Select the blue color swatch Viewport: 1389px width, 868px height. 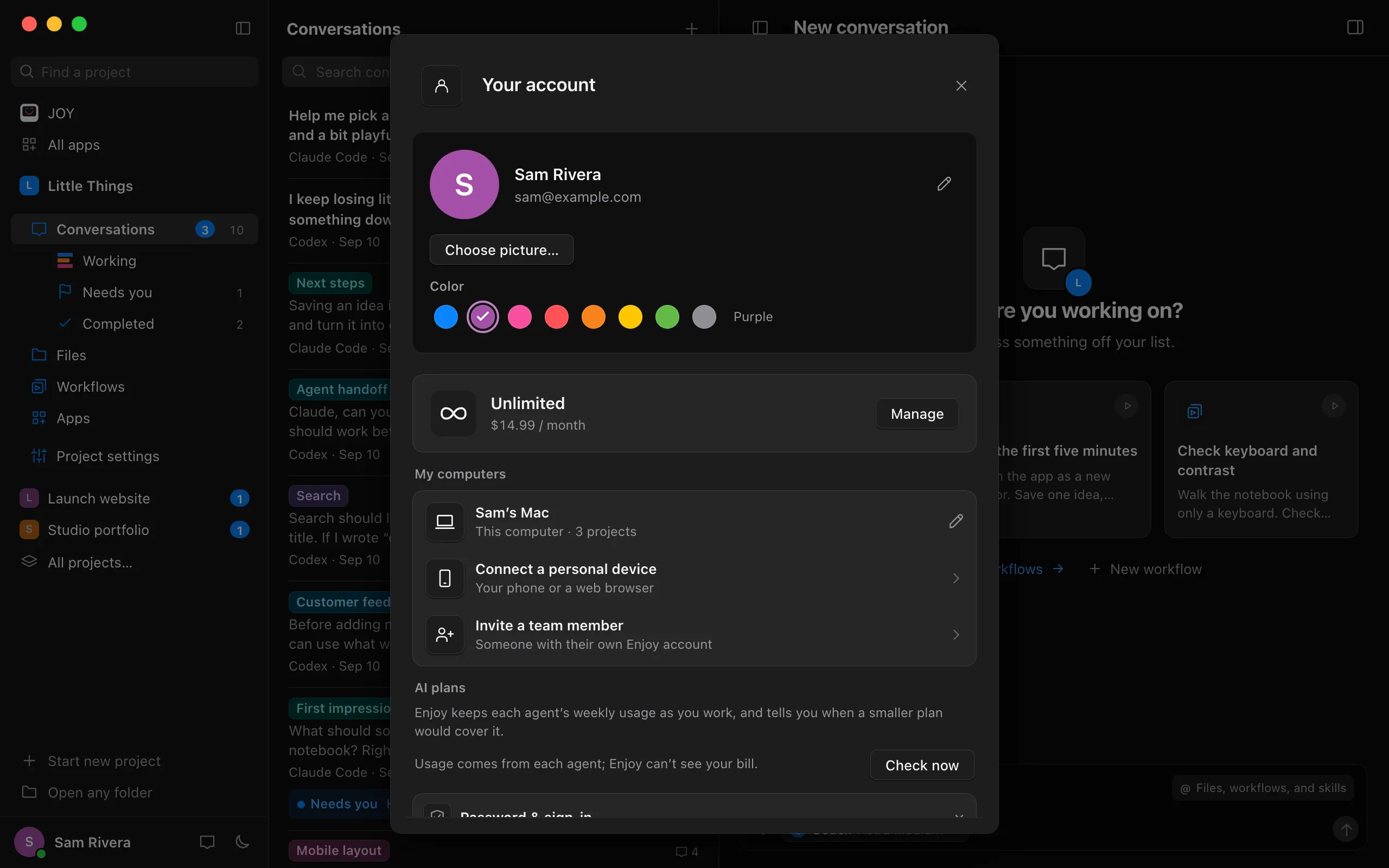[445, 317]
